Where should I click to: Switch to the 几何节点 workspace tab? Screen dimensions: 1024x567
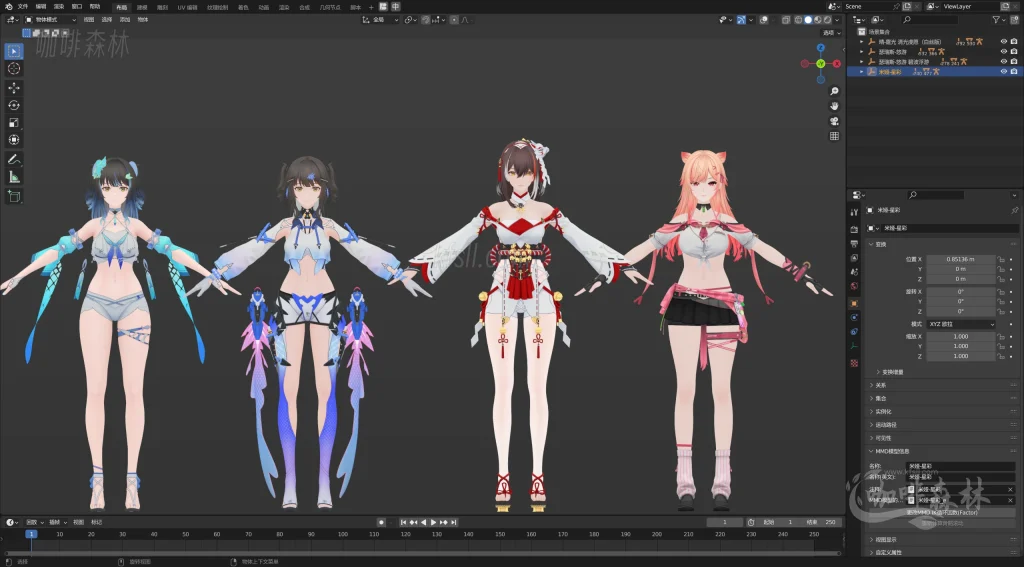pyautogui.click(x=330, y=7)
